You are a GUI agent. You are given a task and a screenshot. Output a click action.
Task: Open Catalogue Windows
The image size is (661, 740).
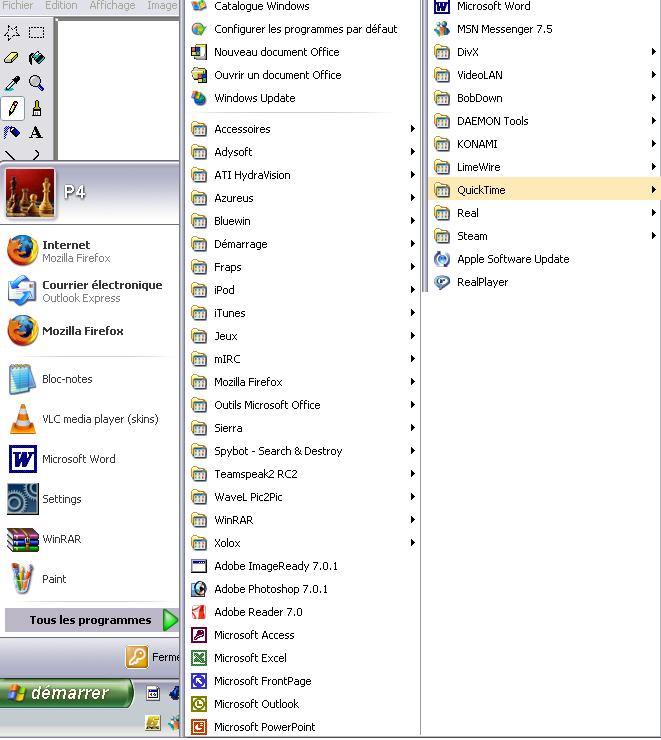click(302, 7)
